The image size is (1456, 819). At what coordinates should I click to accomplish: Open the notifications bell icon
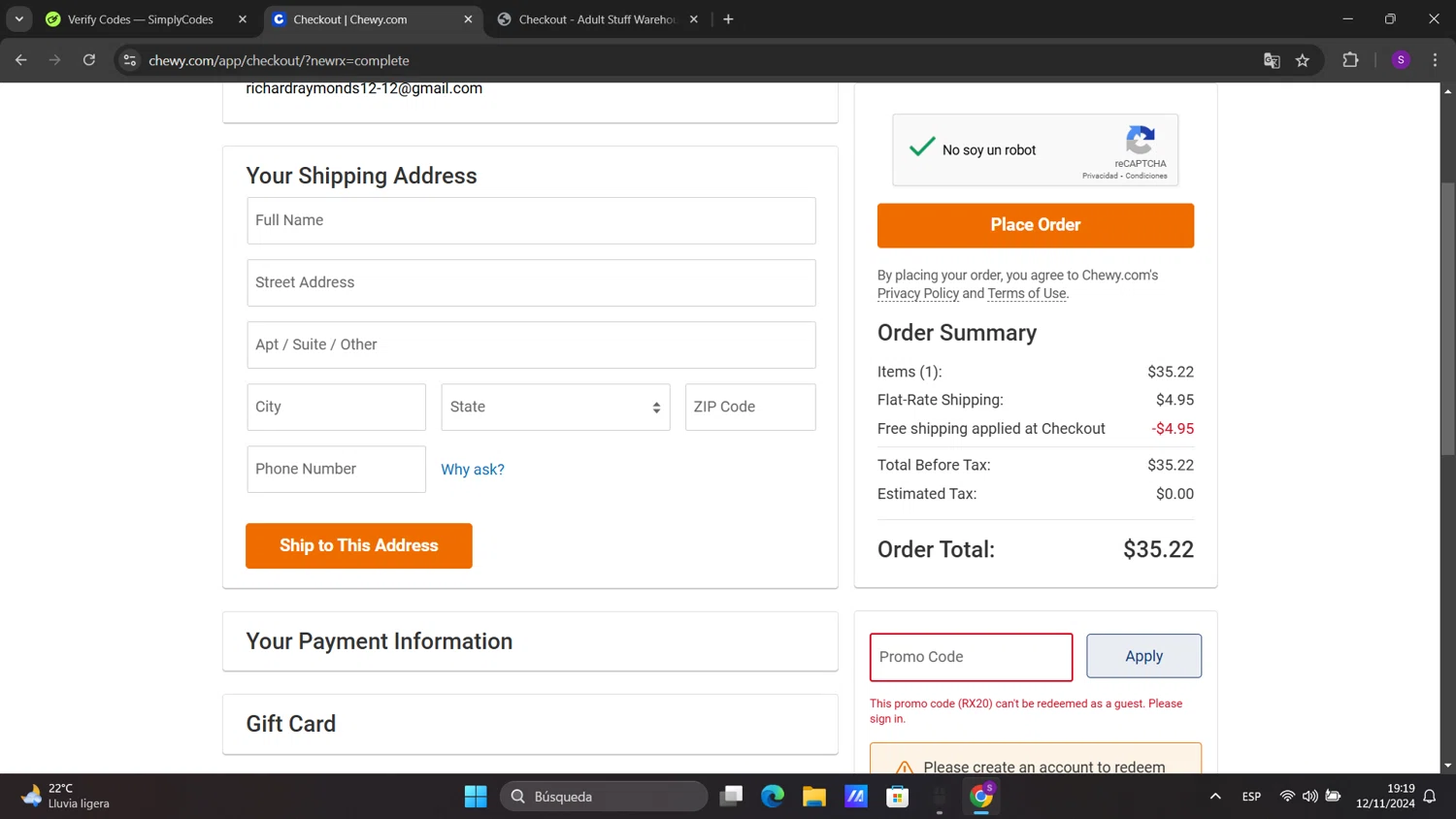1430,797
